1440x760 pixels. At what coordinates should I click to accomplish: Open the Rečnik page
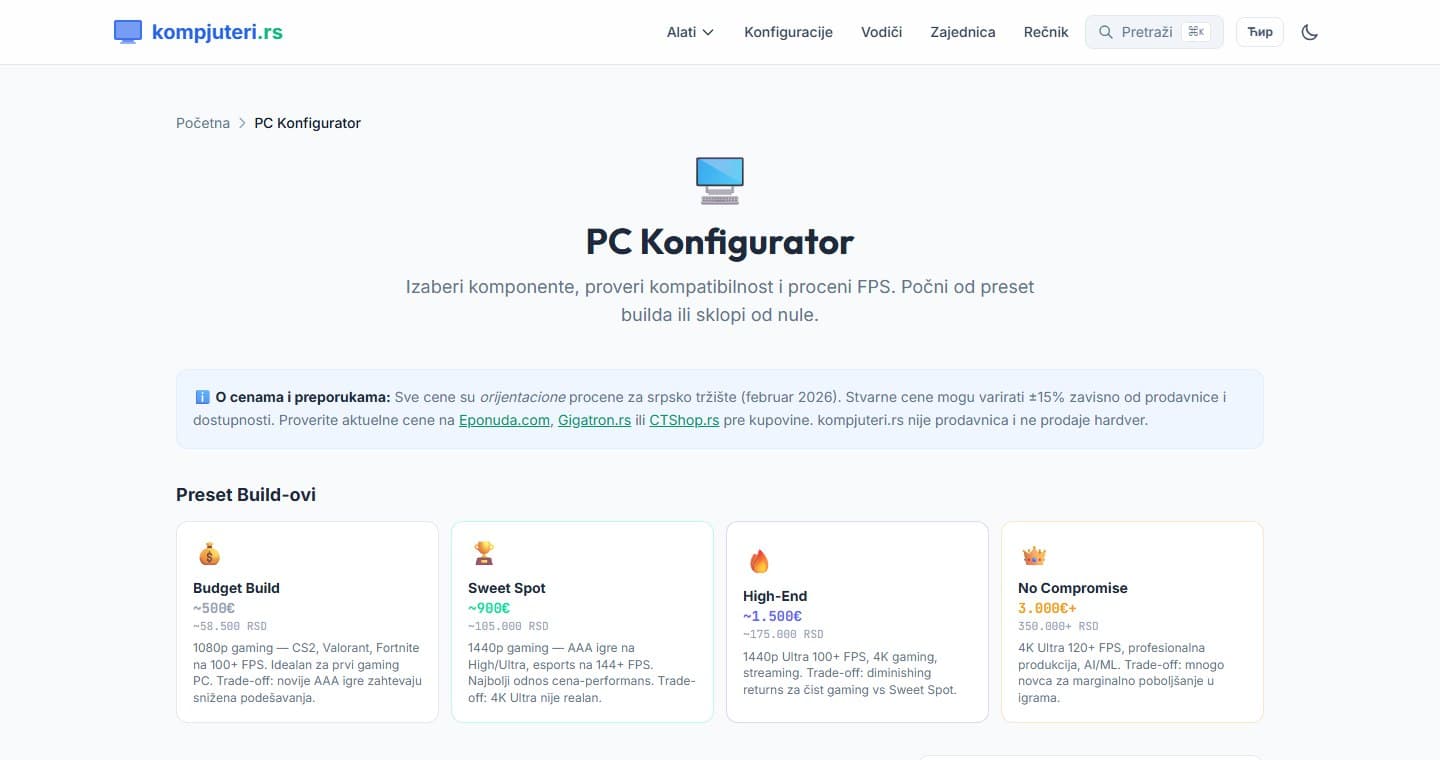[x=1046, y=32]
